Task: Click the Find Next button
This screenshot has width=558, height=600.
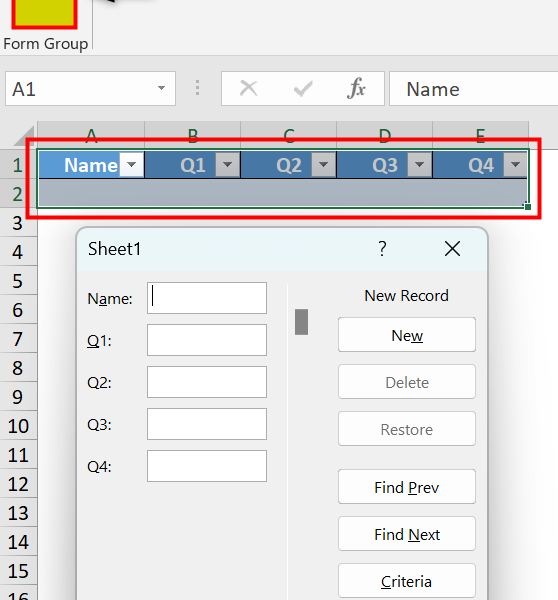Action: pyautogui.click(x=407, y=534)
